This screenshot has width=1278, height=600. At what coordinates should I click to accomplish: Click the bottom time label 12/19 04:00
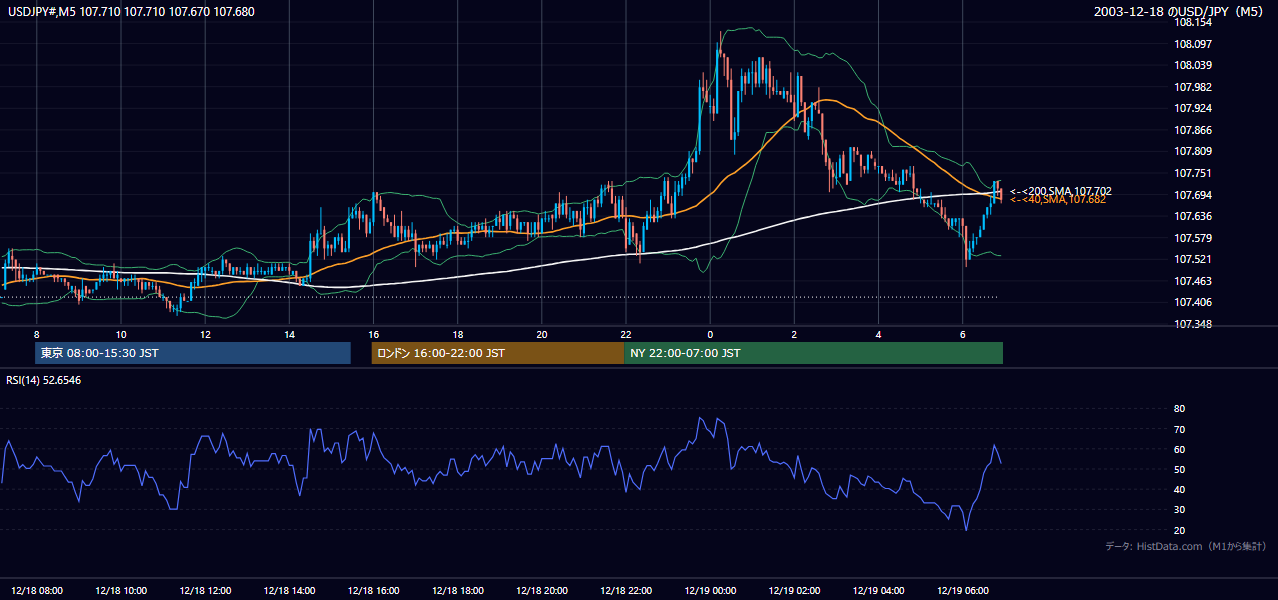pyautogui.click(x=878, y=590)
